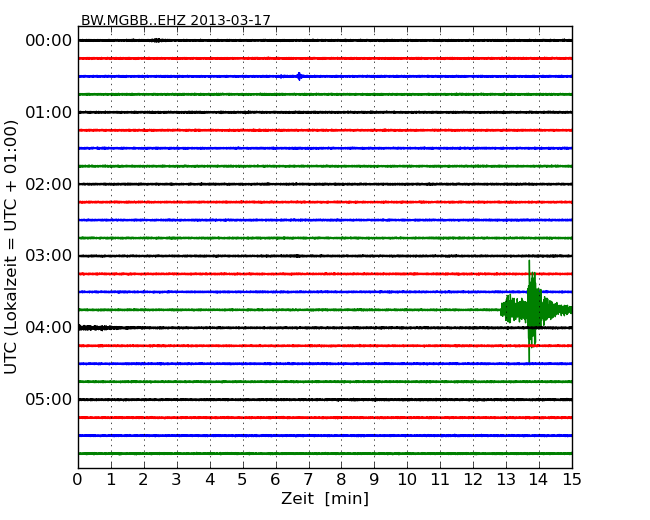Click the x-axis tick label 2
Screen dimensions: 650x520
[143, 480]
